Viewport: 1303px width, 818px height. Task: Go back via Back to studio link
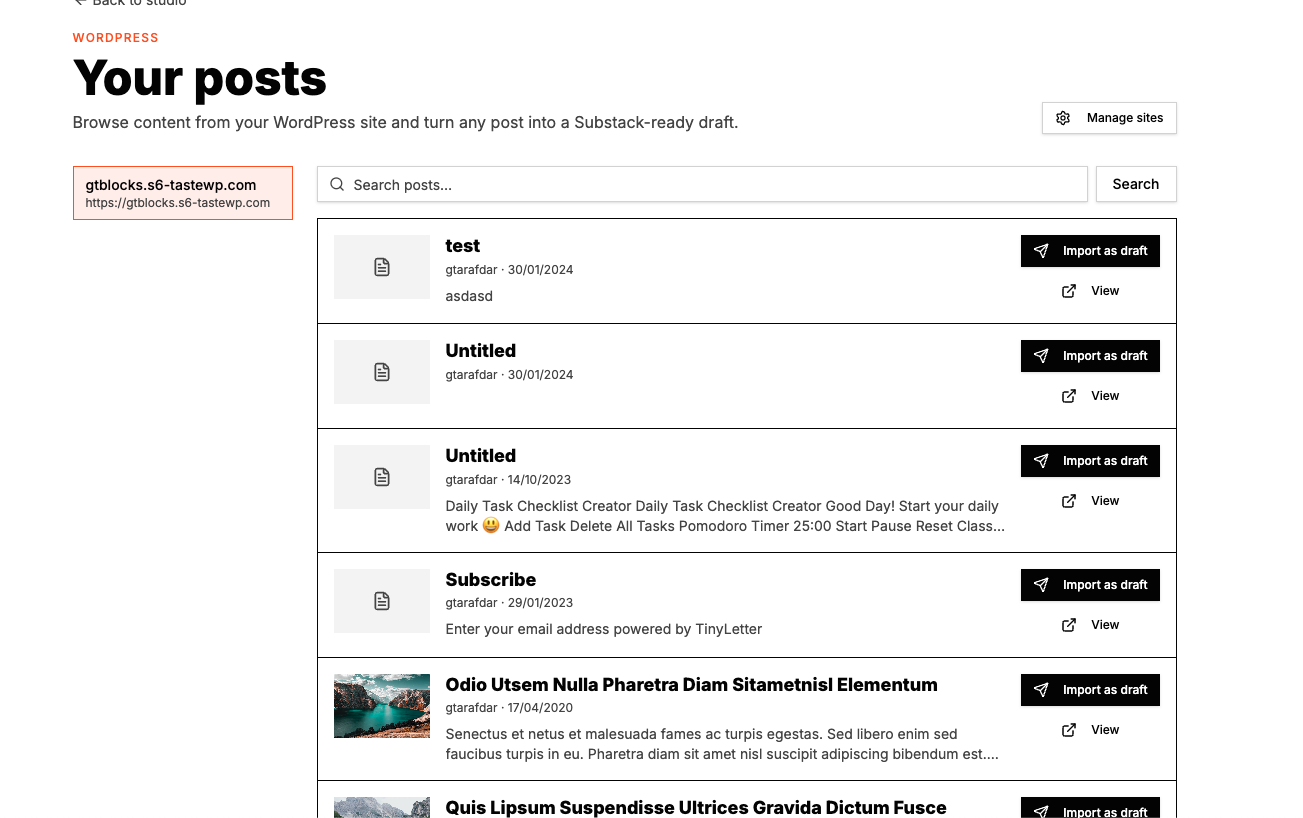point(130,3)
